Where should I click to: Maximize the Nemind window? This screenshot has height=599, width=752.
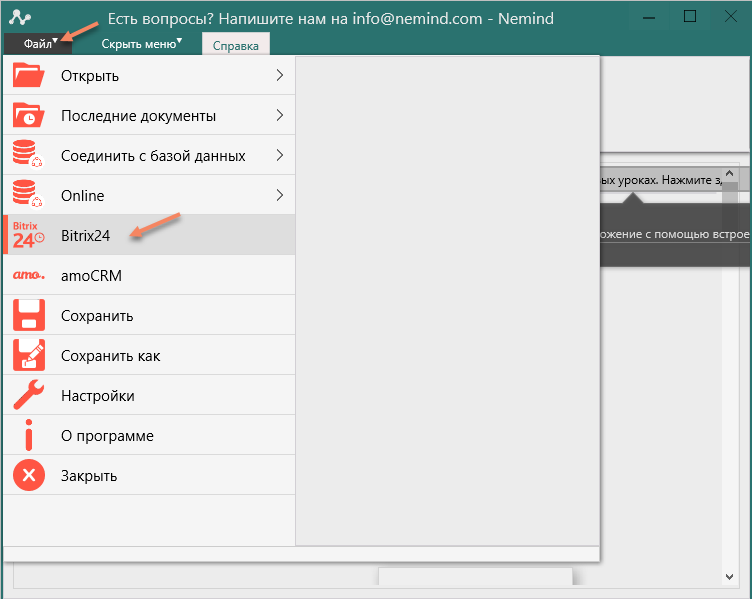[690, 17]
